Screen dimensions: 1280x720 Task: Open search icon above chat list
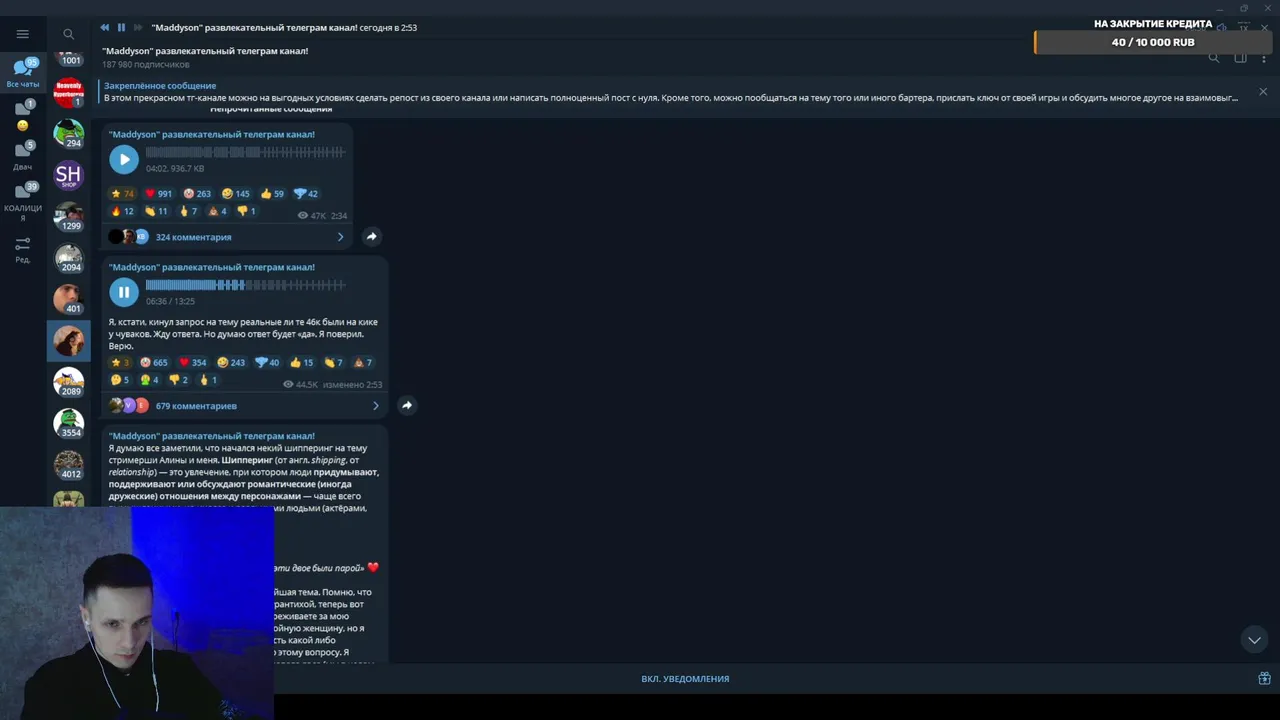tap(68, 34)
